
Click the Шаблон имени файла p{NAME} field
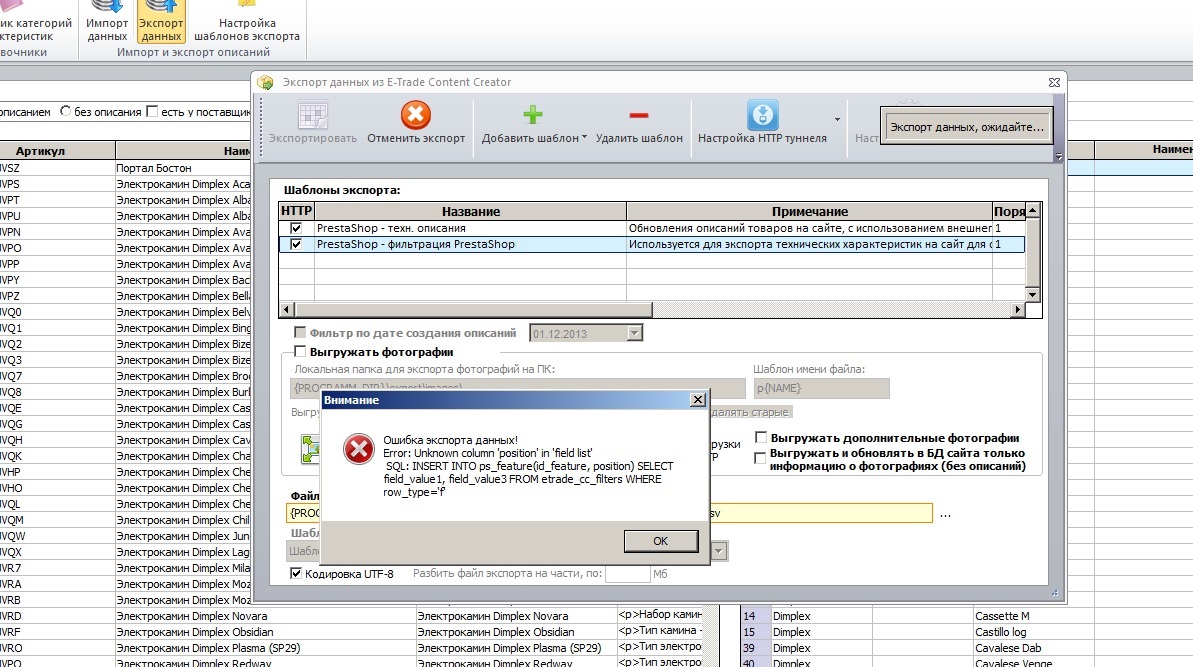click(821, 388)
